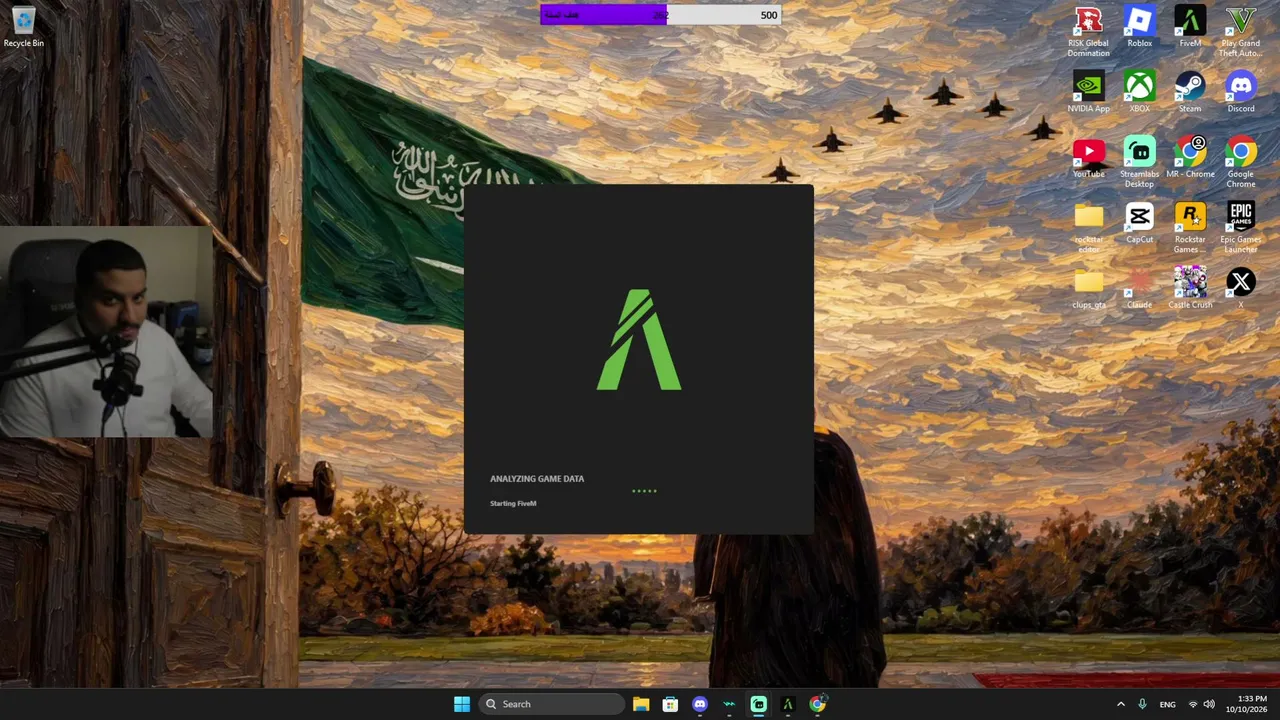Screen dimensions: 1280x720
Task: Open the Discord desktop shortcut
Action: point(1241,92)
